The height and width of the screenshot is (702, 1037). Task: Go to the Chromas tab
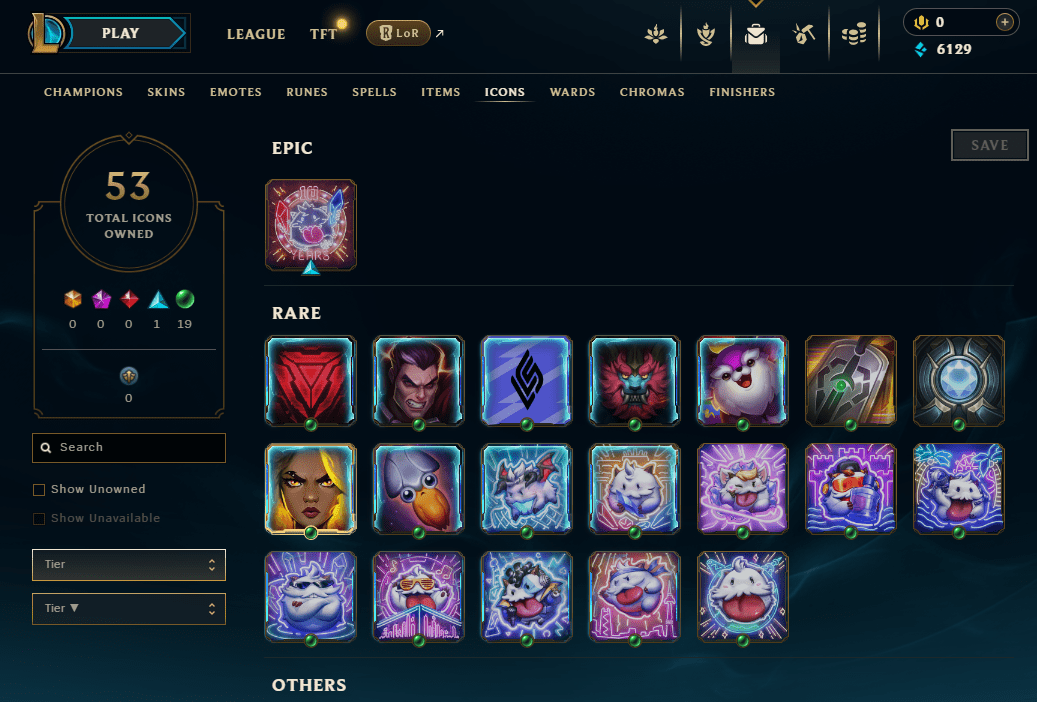[x=651, y=92]
